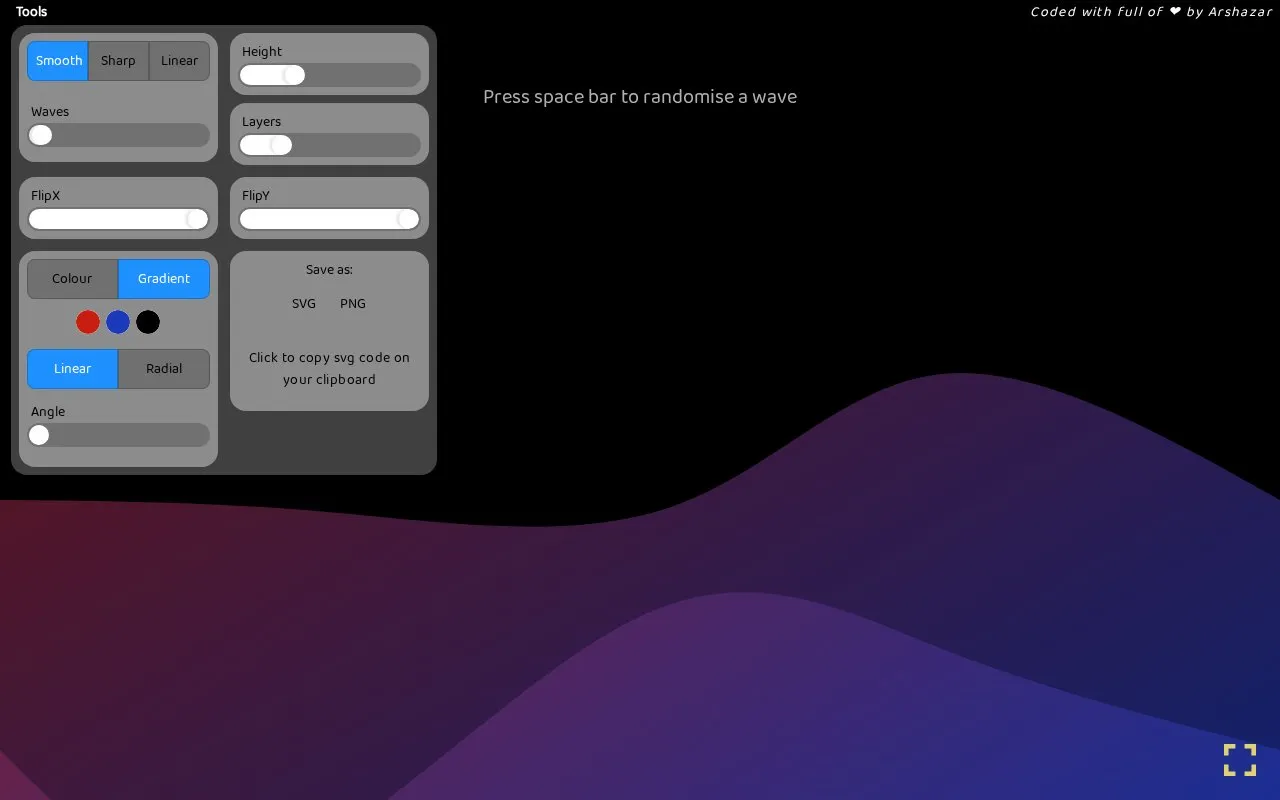Click the 'Coded with full of' credit text

[x=1151, y=12]
